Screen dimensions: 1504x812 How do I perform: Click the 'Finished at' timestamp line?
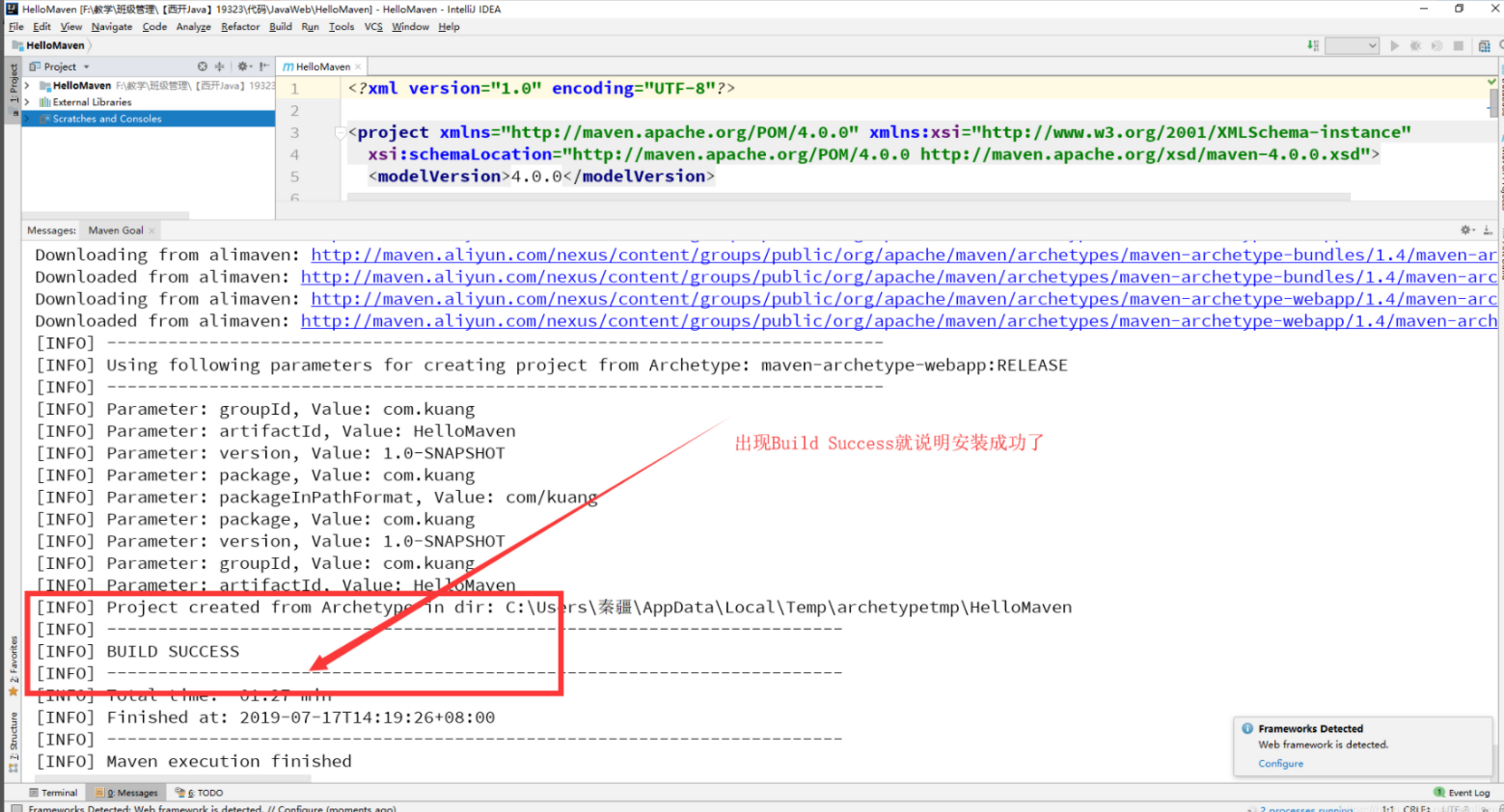pyautogui.click(x=265, y=717)
